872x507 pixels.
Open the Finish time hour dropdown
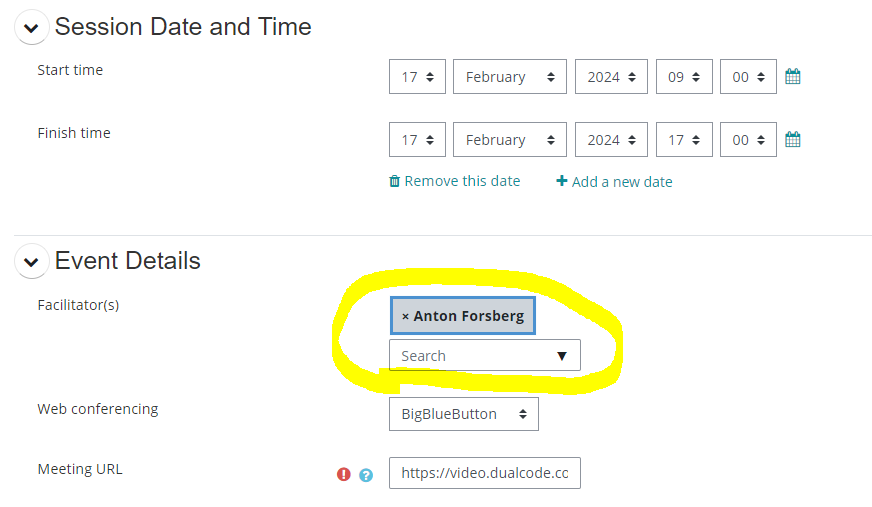coord(684,140)
